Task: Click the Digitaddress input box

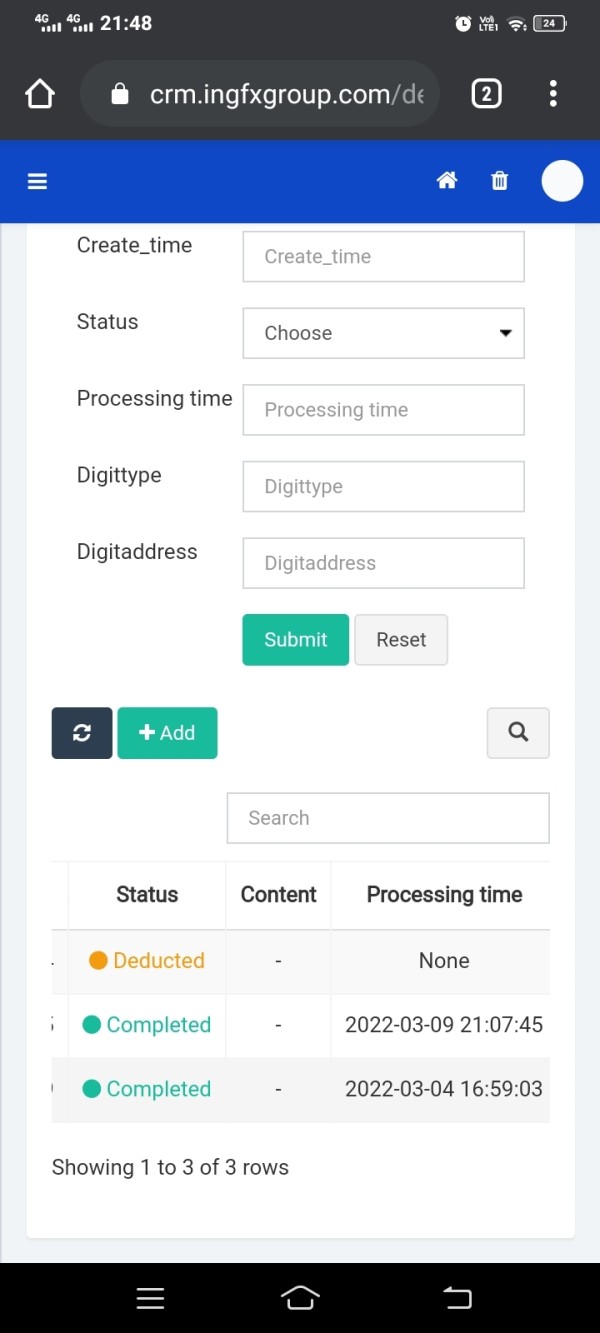Action: 383,563
